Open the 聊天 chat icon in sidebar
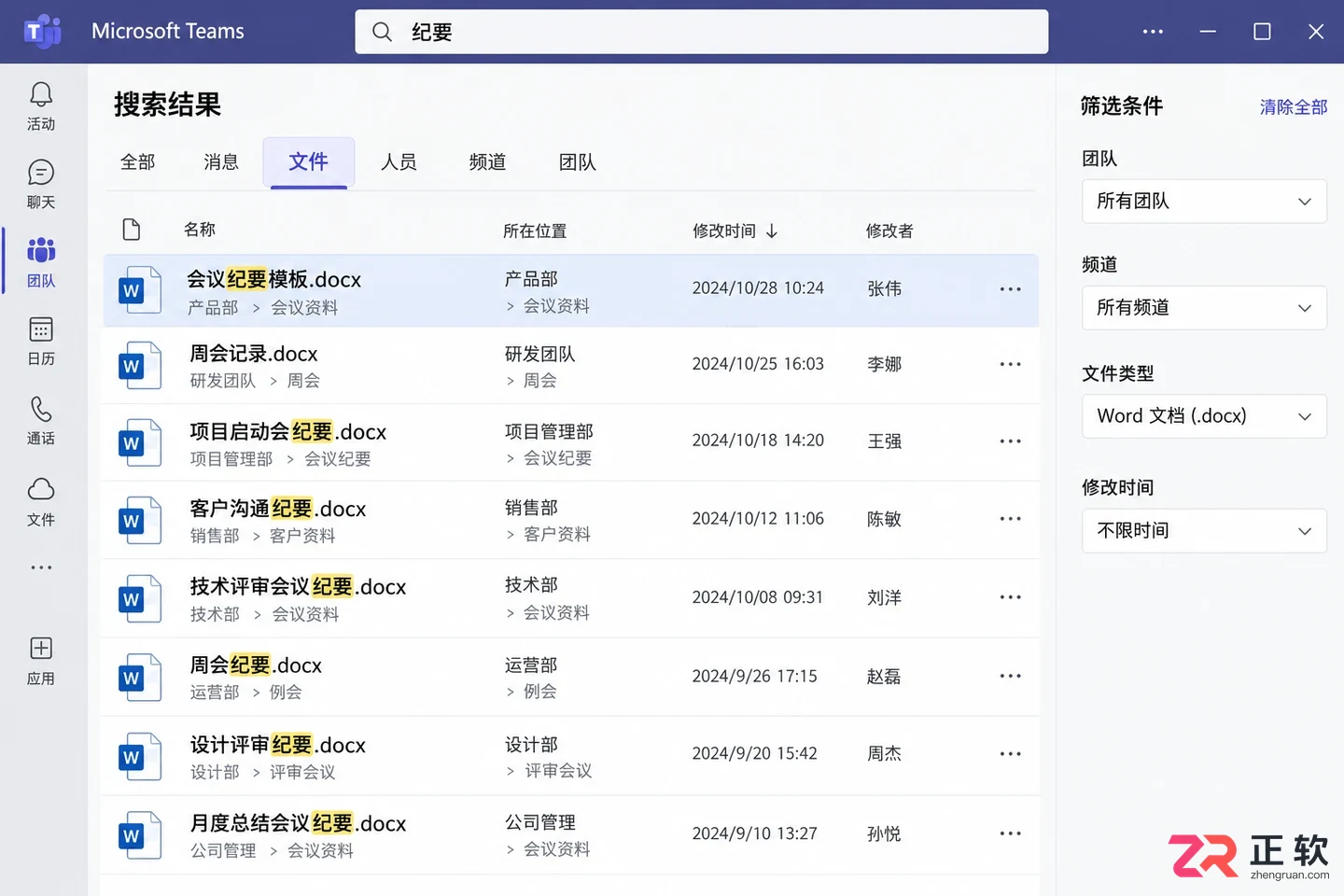 coord(41,173)
